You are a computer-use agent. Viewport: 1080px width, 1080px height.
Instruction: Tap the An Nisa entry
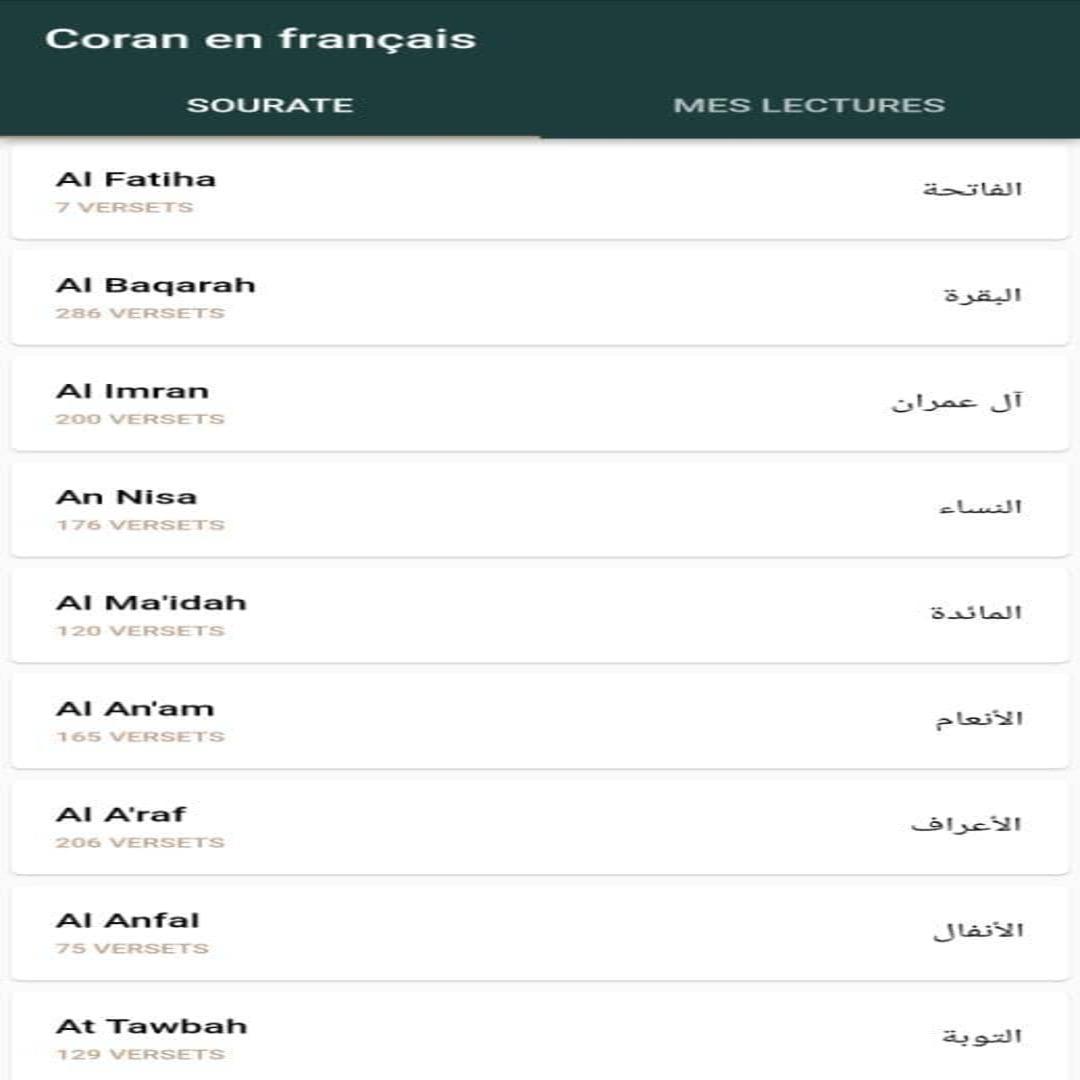(x=540, y=510)
